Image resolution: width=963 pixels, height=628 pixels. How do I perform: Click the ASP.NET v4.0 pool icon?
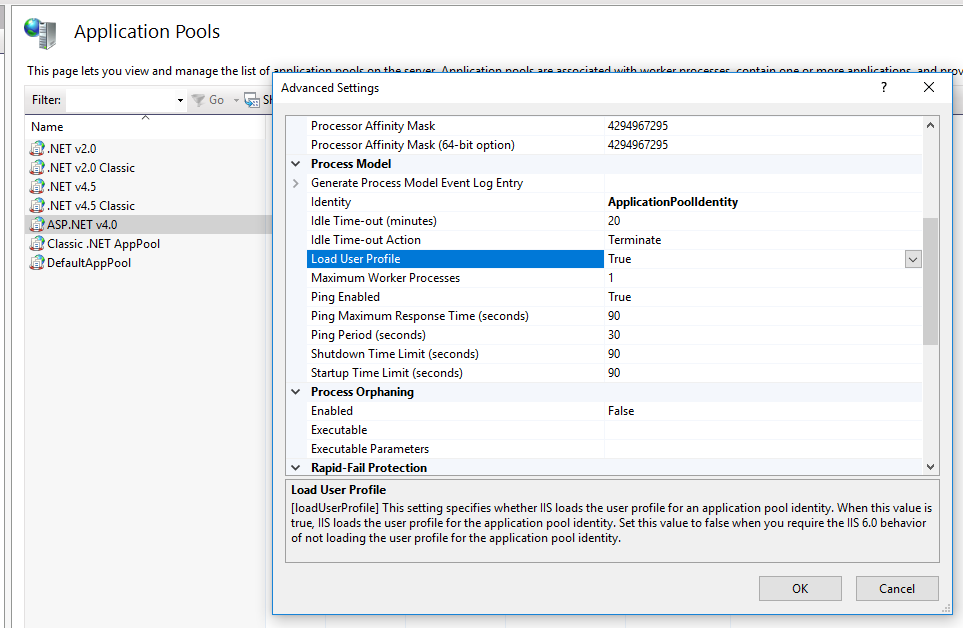coord(37,224)
